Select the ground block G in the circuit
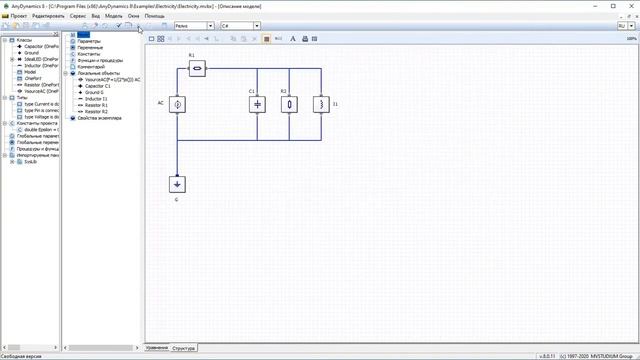Screen dimensions: 640x360 pos(177,184)
